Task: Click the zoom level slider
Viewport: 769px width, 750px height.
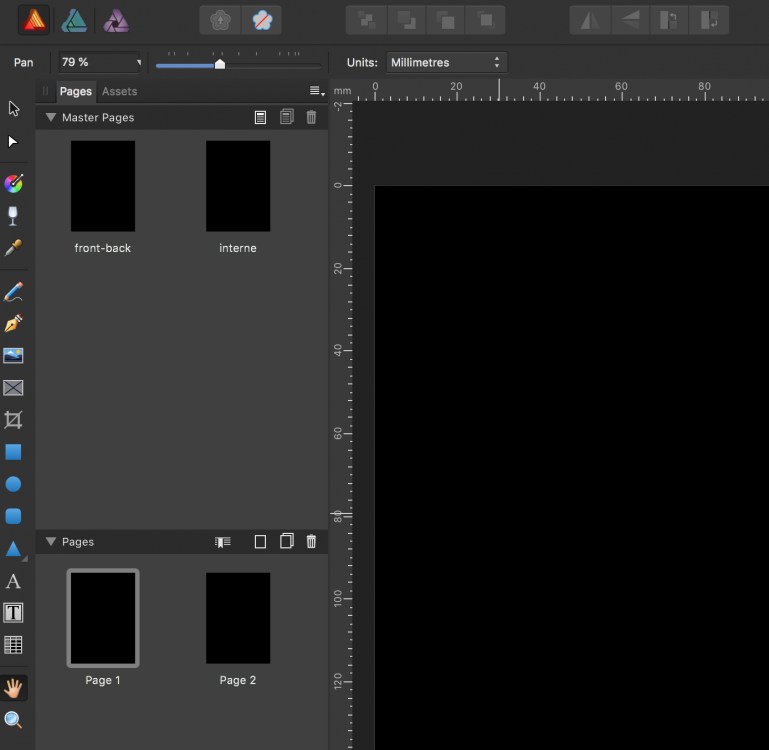Action: (x=219, y=64)
